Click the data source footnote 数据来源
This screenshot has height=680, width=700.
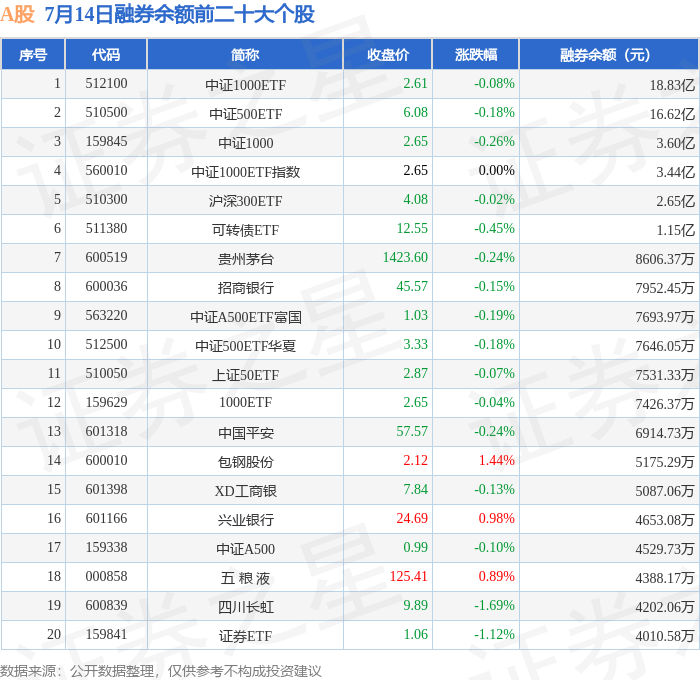(x=161, y=671)
